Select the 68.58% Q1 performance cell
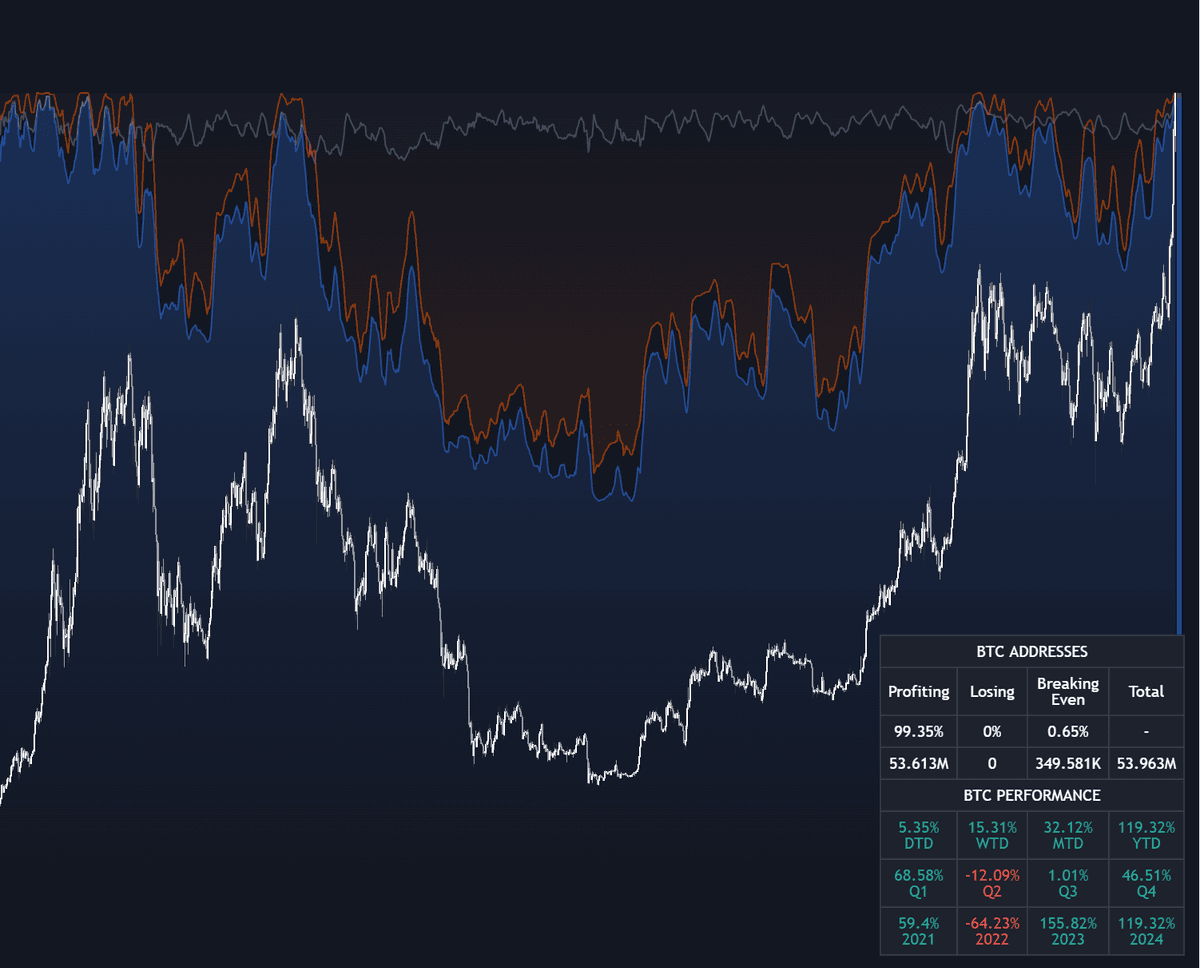 click(918, 882)
